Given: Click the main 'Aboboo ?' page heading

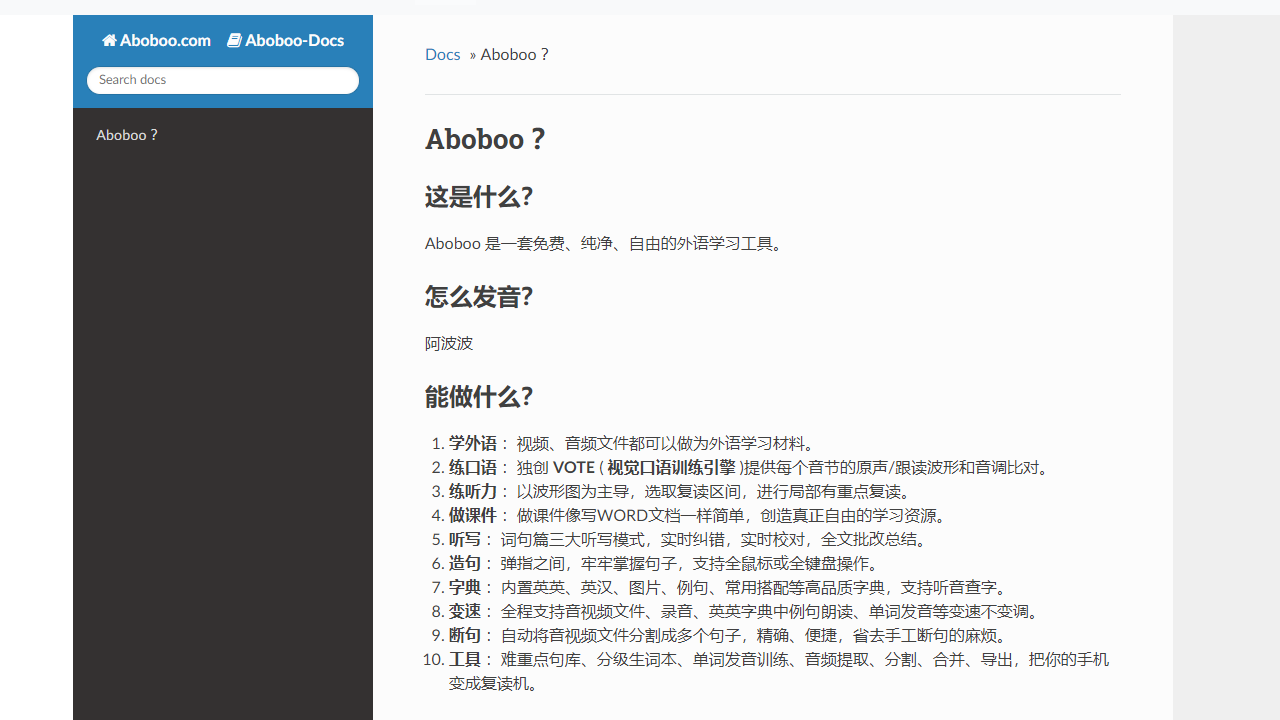Looking at the screenshot, I should (x=485, y=139).
